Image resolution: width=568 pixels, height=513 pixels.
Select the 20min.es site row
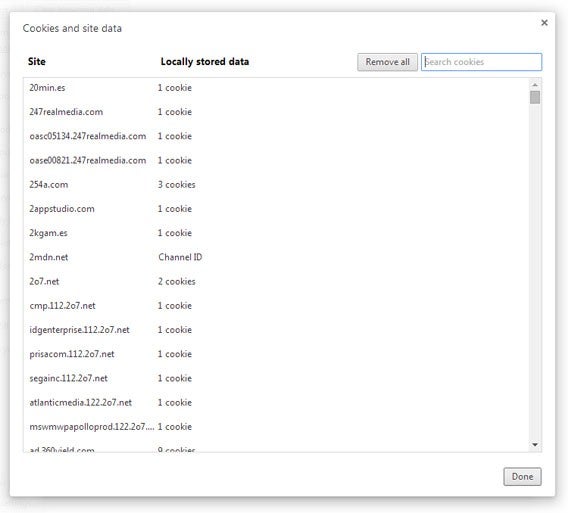(276, 88)
